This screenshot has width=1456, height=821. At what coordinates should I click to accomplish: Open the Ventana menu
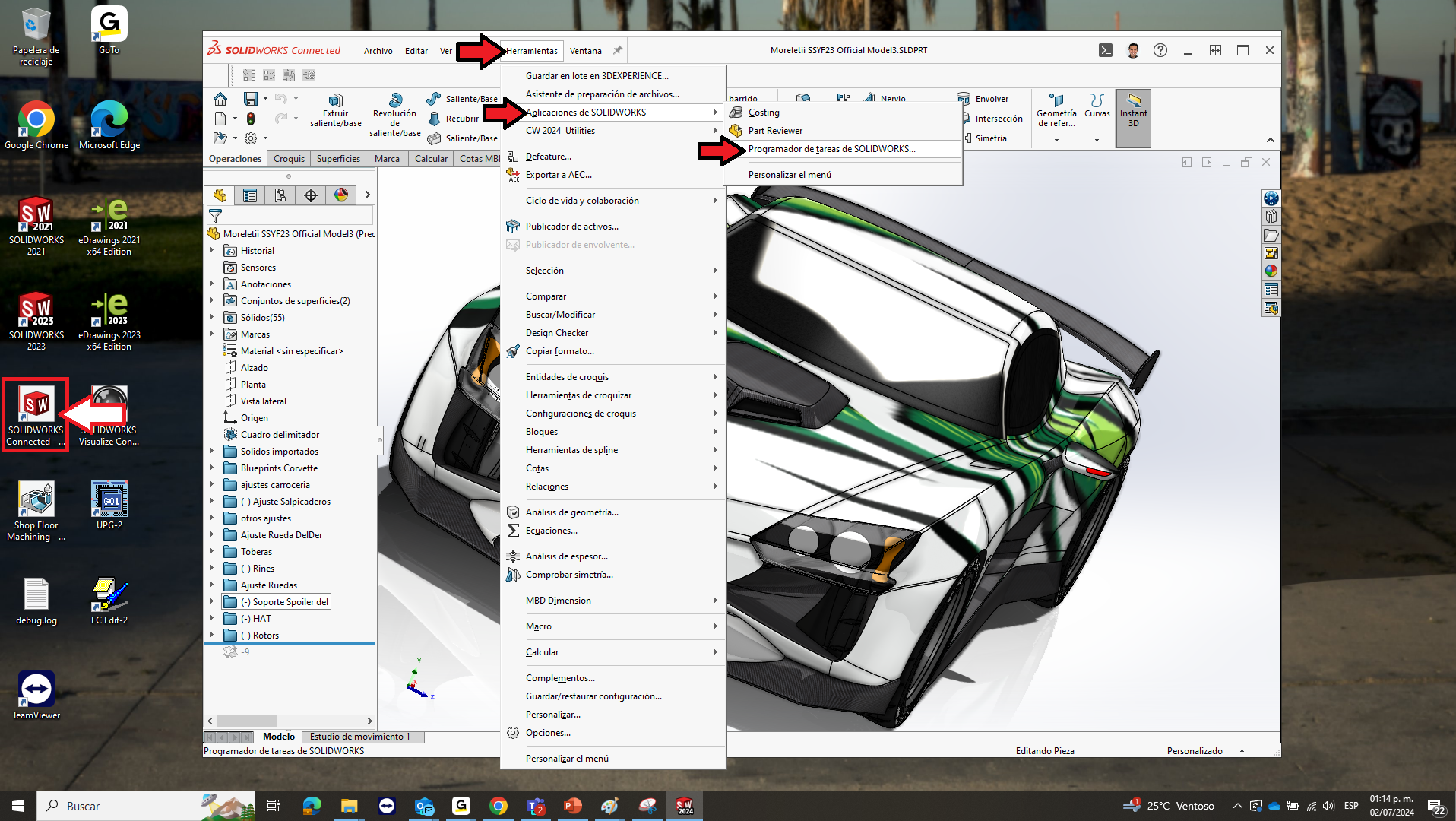point(585,51)
